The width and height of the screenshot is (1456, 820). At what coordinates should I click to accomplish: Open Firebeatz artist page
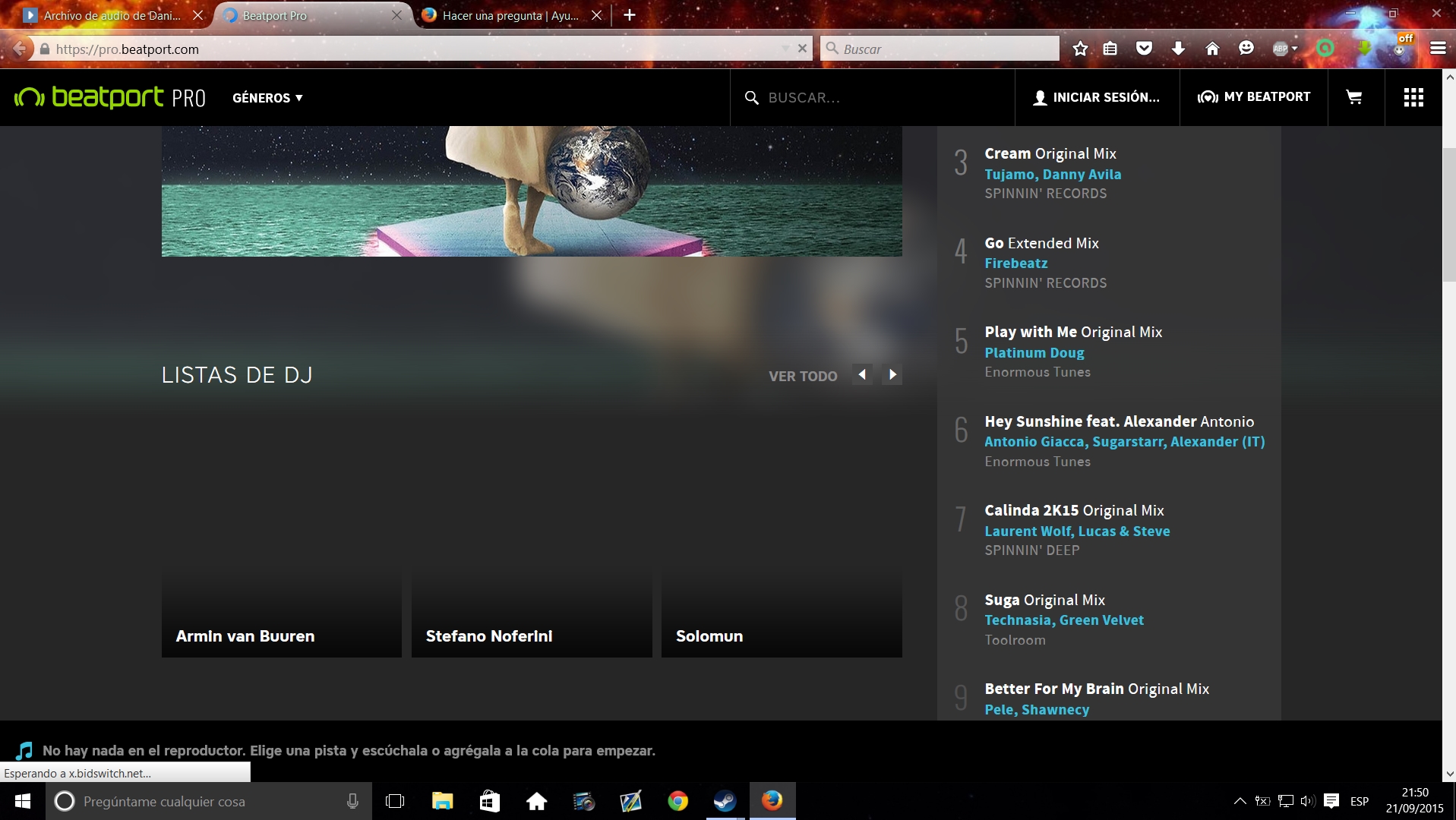point(1016,263)
